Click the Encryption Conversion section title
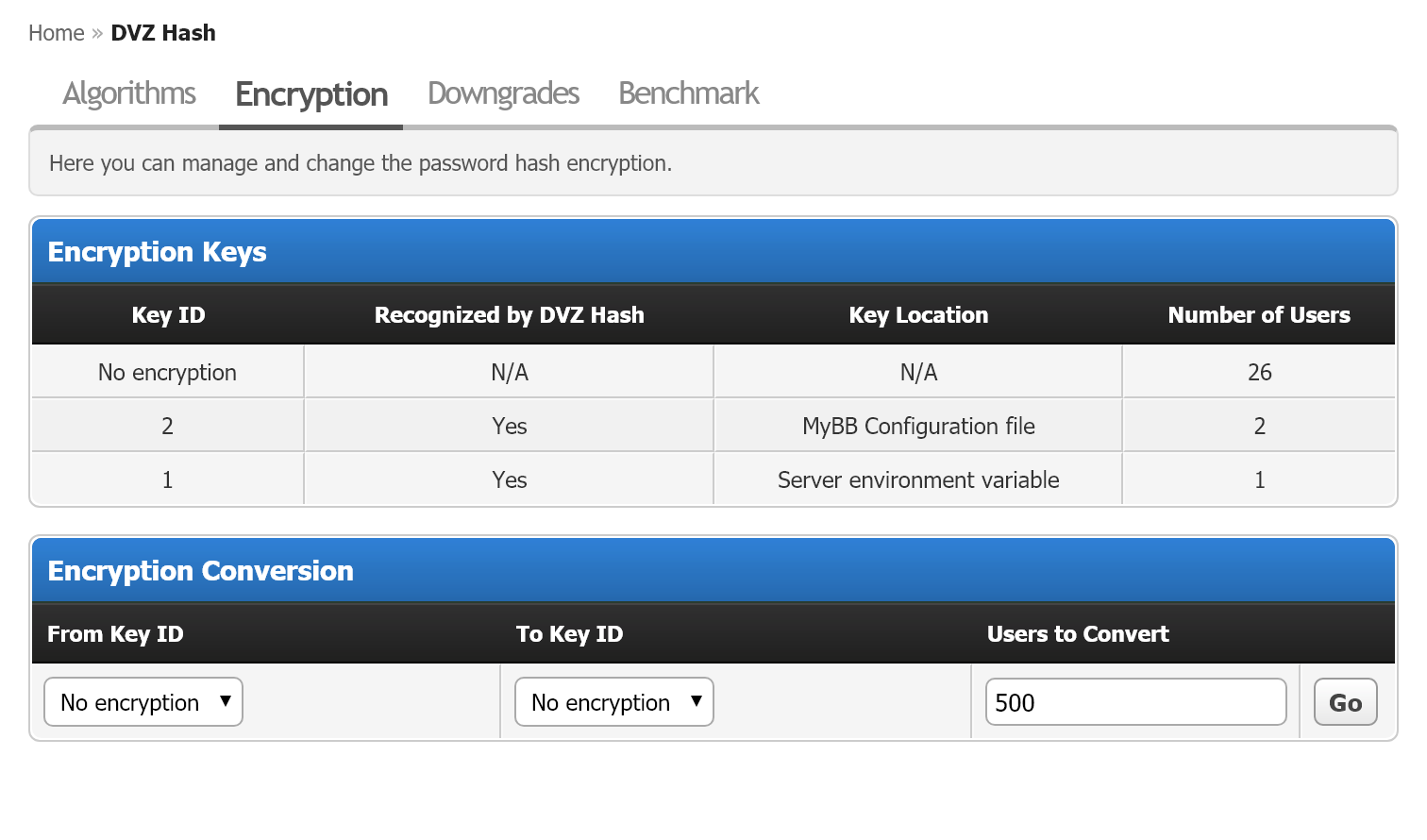Screen dimensions: 1427x840 pyautogui.click(x=200, y=571)
